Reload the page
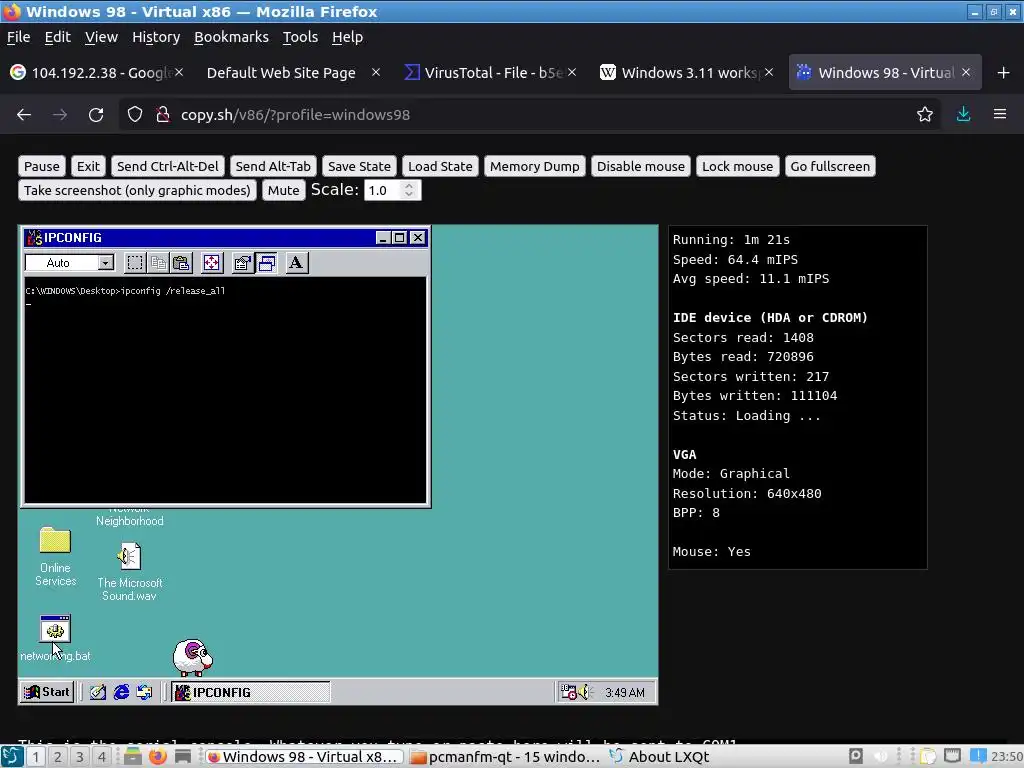Screen dimensions: 1024x768 coord(96,115)
